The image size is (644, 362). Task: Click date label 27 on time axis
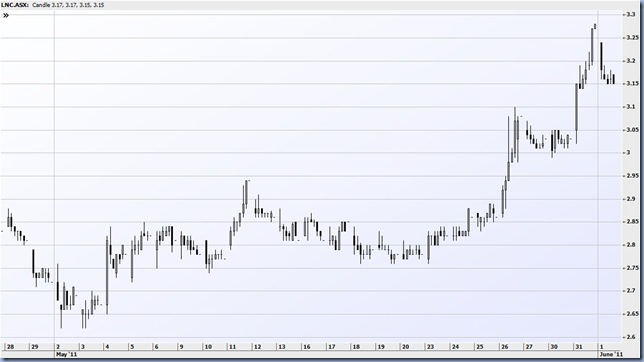[x=529, y=347]
